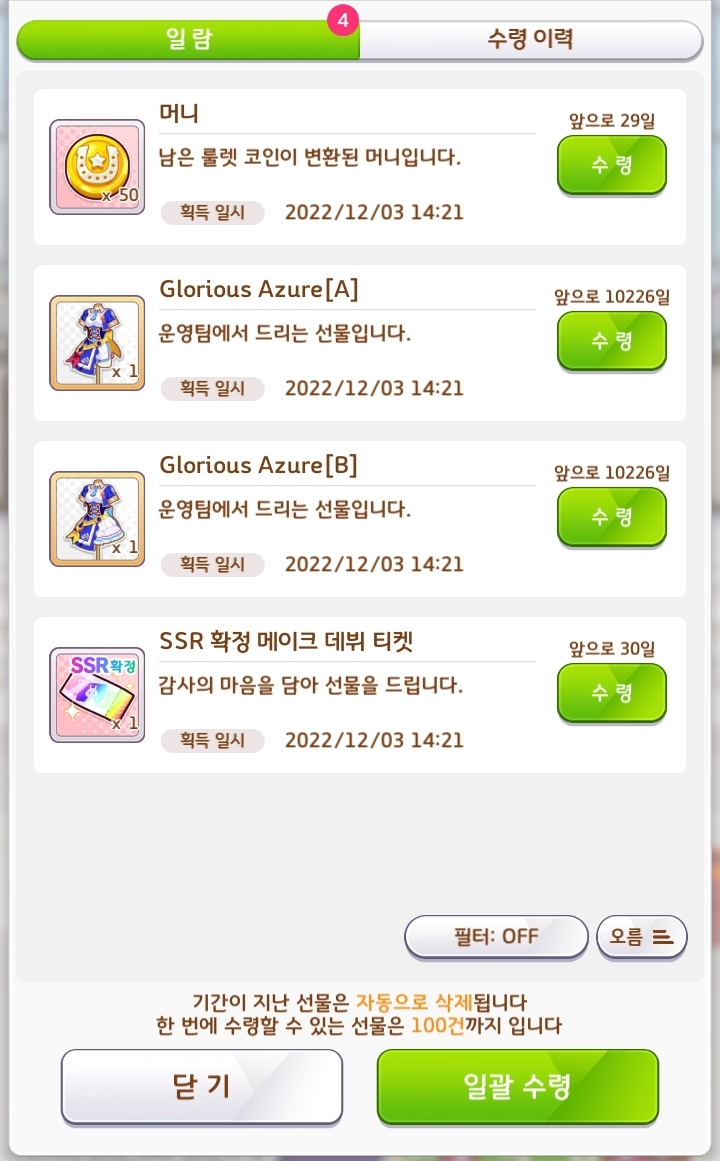The height and width of the screenshot is (1161, 720).
Task: Open the Glorious Azure[A] outfit icon
Action: pos(97,343)
